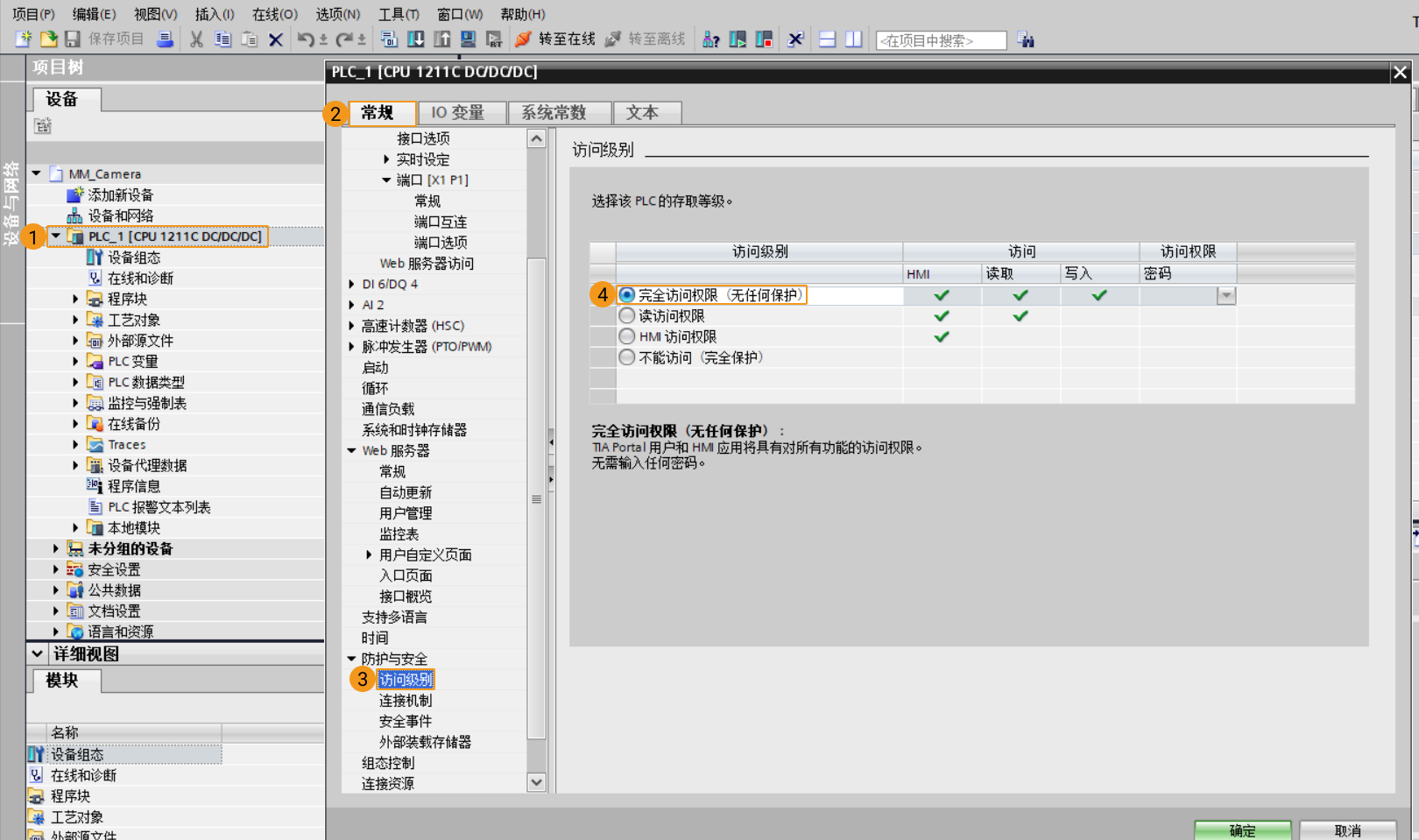Screen dimensions: 1419x840
Task: Click the Undo icon in the toolbar
Action: pyautogui.click(x=308, y=39)
